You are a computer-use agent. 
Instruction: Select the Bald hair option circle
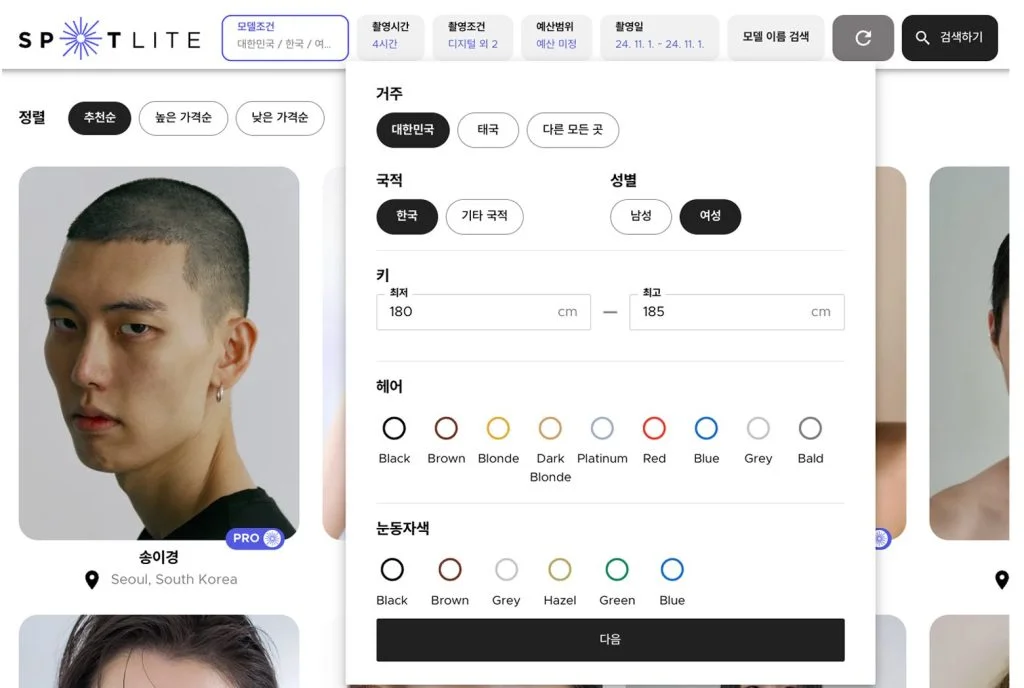[x=810, y=427]
